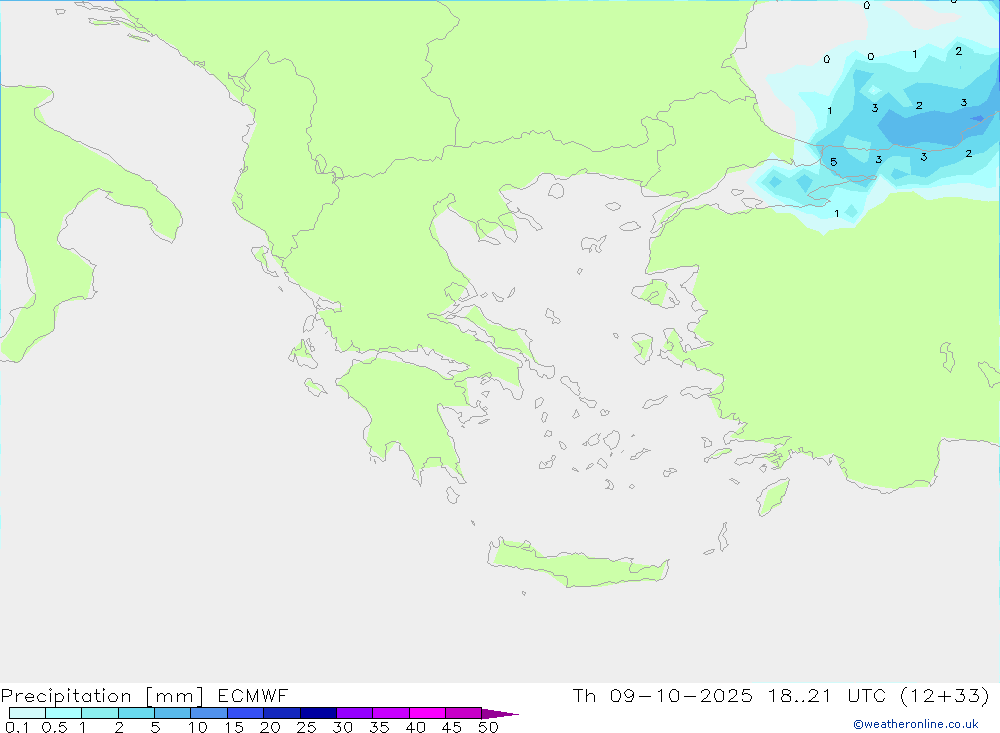
Task: Click the "18..21 UTC" time text
Action: tap(827, 695)
